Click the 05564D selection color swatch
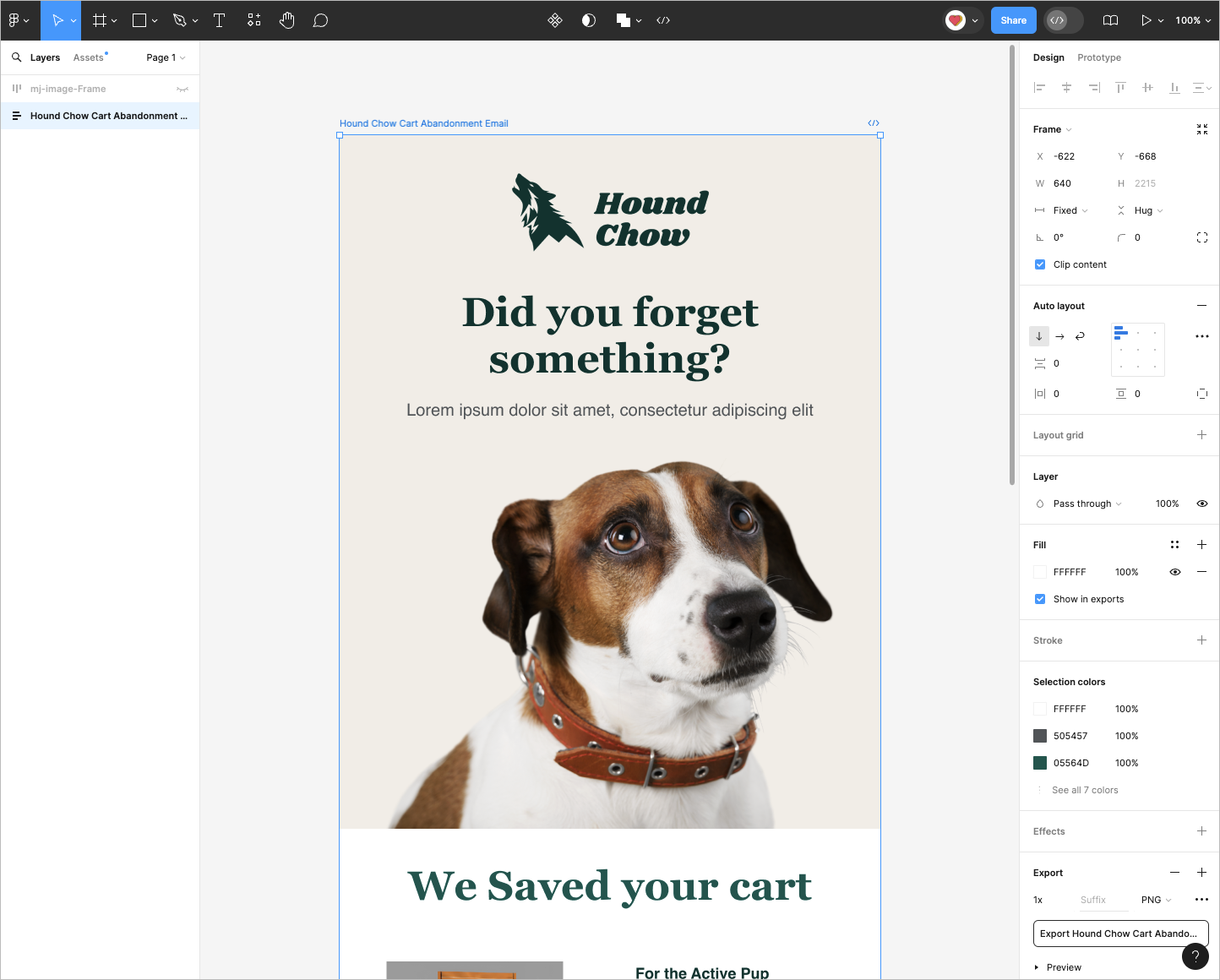 click(x=1040, y=763)
